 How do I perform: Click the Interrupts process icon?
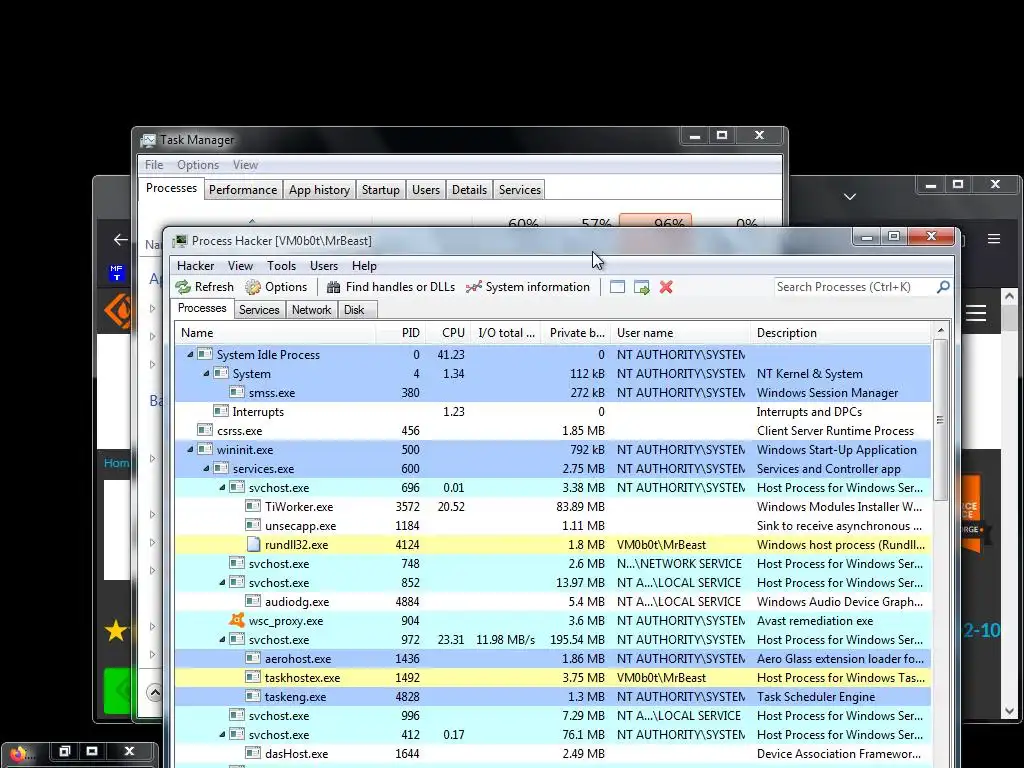[x=221, y=411]
